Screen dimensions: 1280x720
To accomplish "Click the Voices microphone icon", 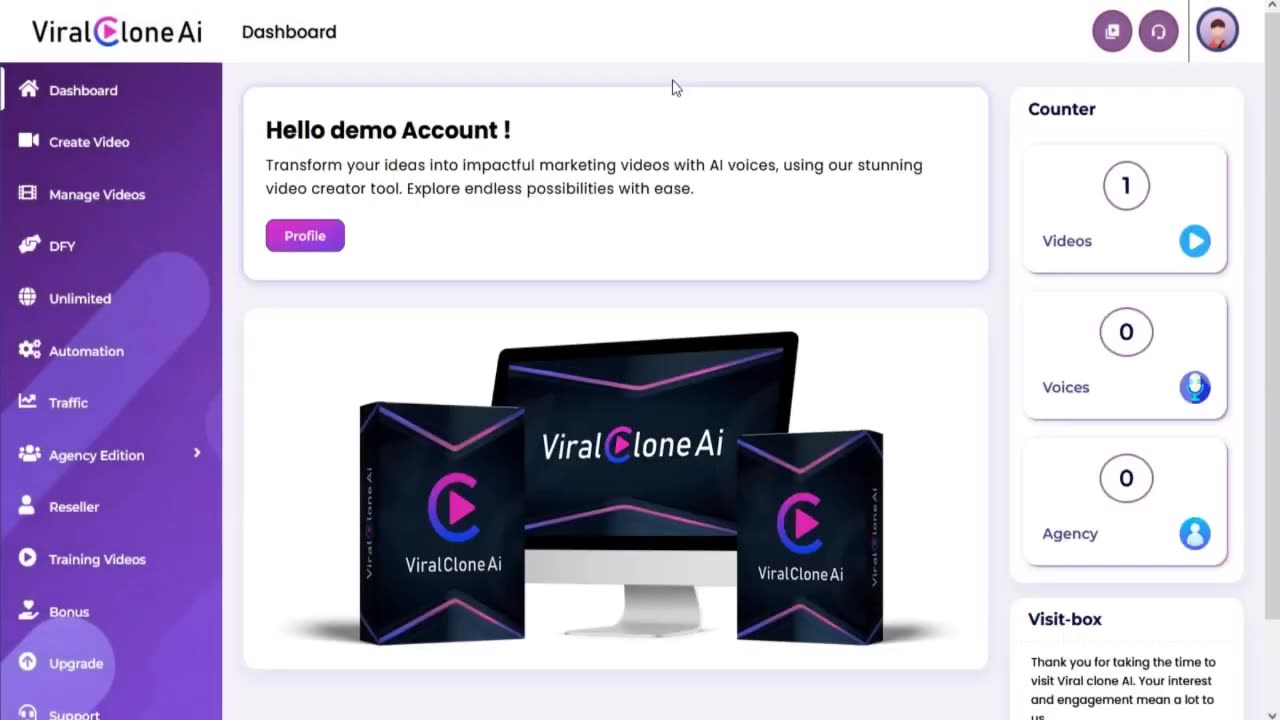I will pyautogui.click(x=1194, y=387).
